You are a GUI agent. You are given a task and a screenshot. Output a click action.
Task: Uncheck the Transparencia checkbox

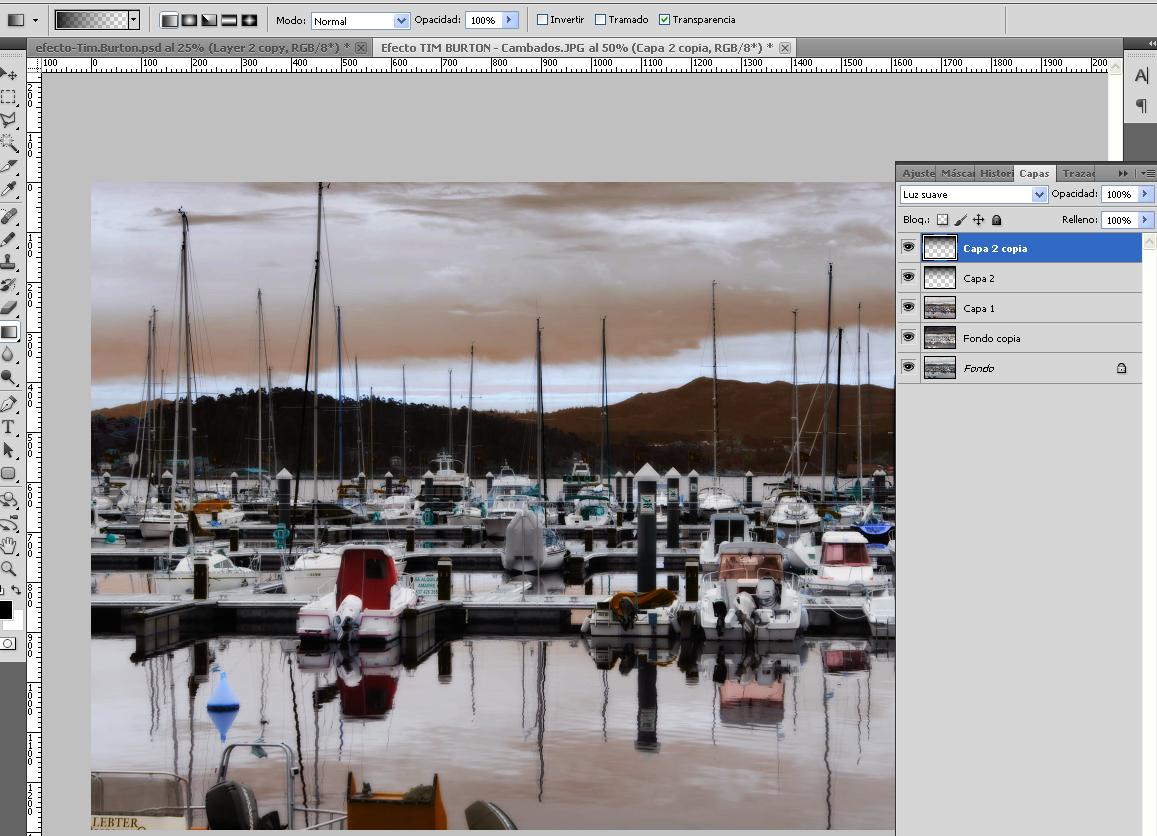coord(664,20)
